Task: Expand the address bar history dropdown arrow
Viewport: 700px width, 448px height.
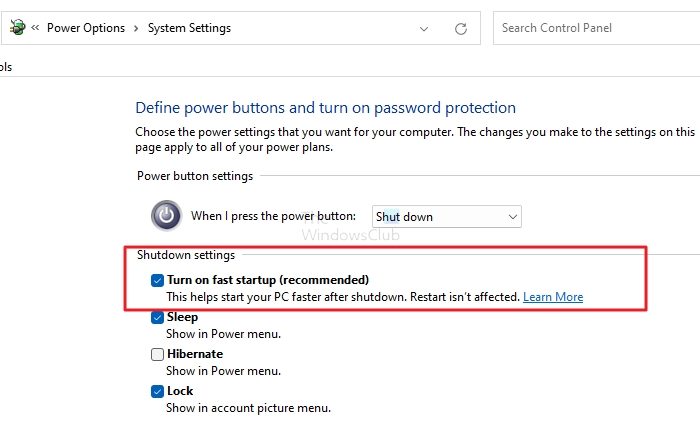Action: tap(423, 28)
